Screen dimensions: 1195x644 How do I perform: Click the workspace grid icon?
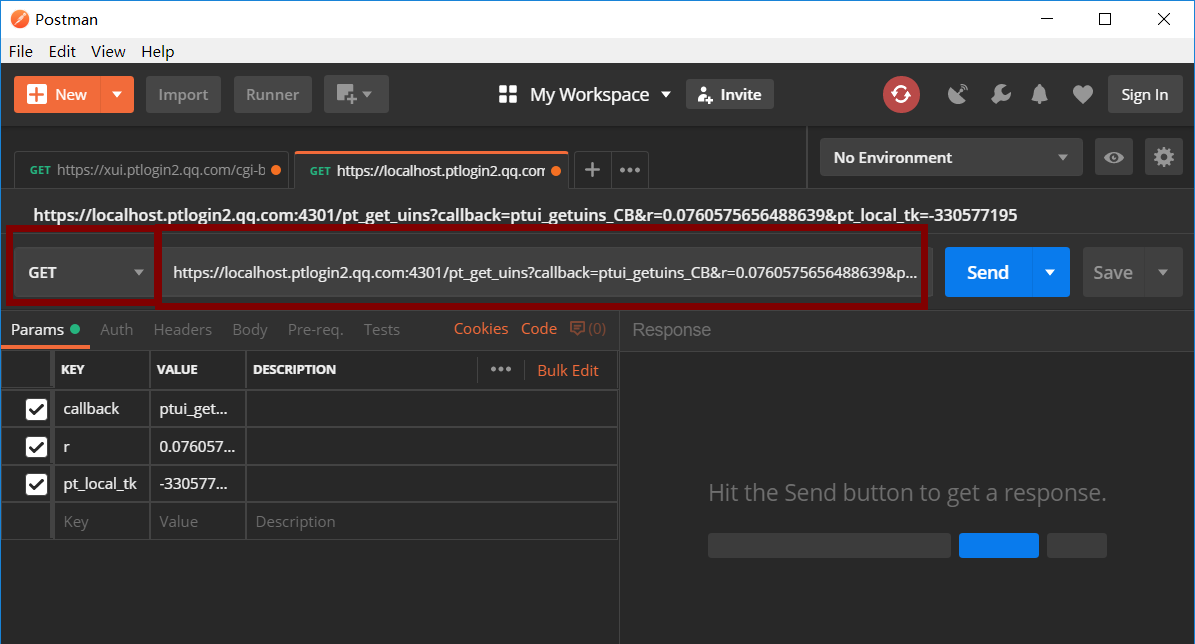click(x=508, y=95)
